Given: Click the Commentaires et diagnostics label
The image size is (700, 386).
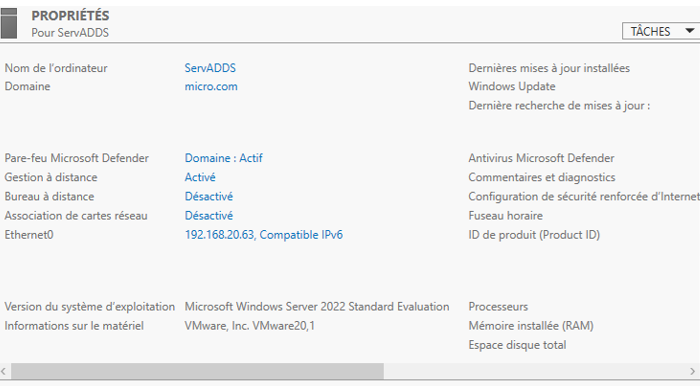Looking at the screenshot, I should [542, 177].
